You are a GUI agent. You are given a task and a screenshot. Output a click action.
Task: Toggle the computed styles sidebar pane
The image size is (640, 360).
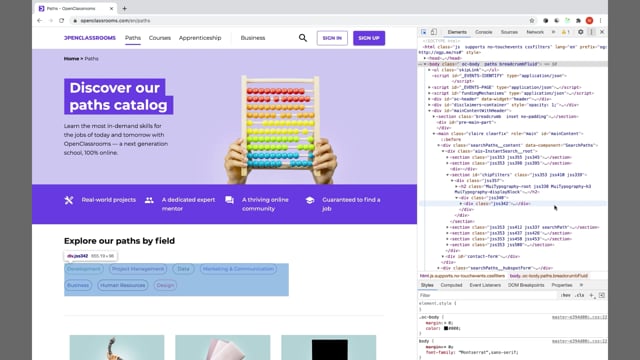(602, 295)
